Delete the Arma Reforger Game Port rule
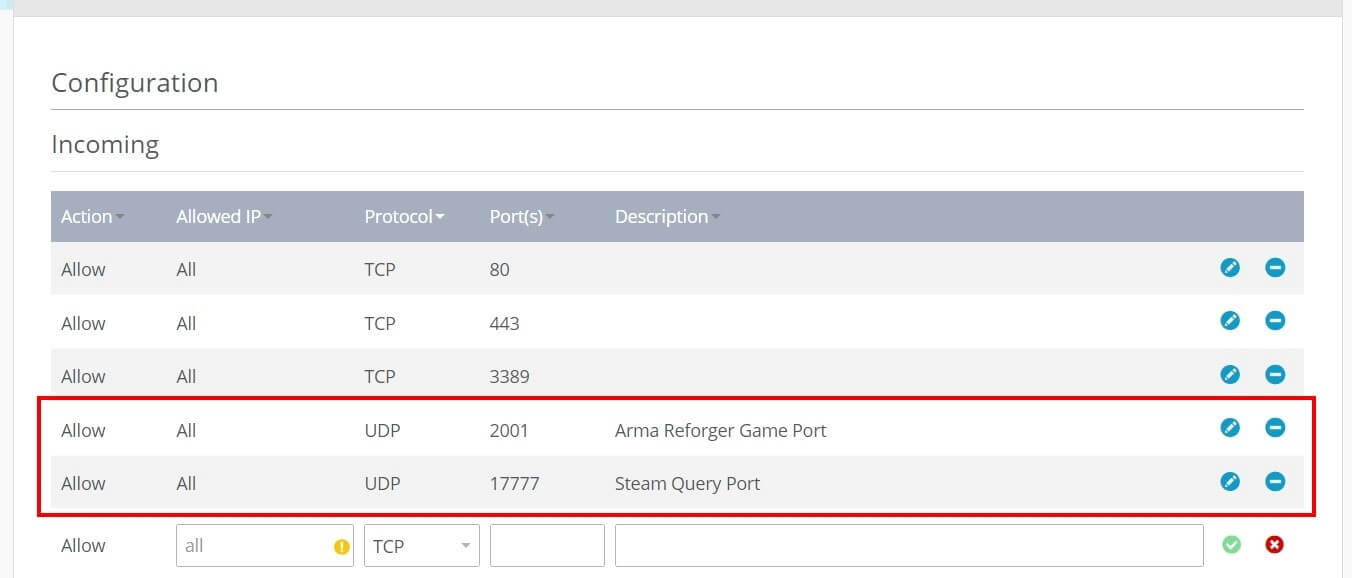The width and height of the screenshot is (1352, 578). [1275, 428]
